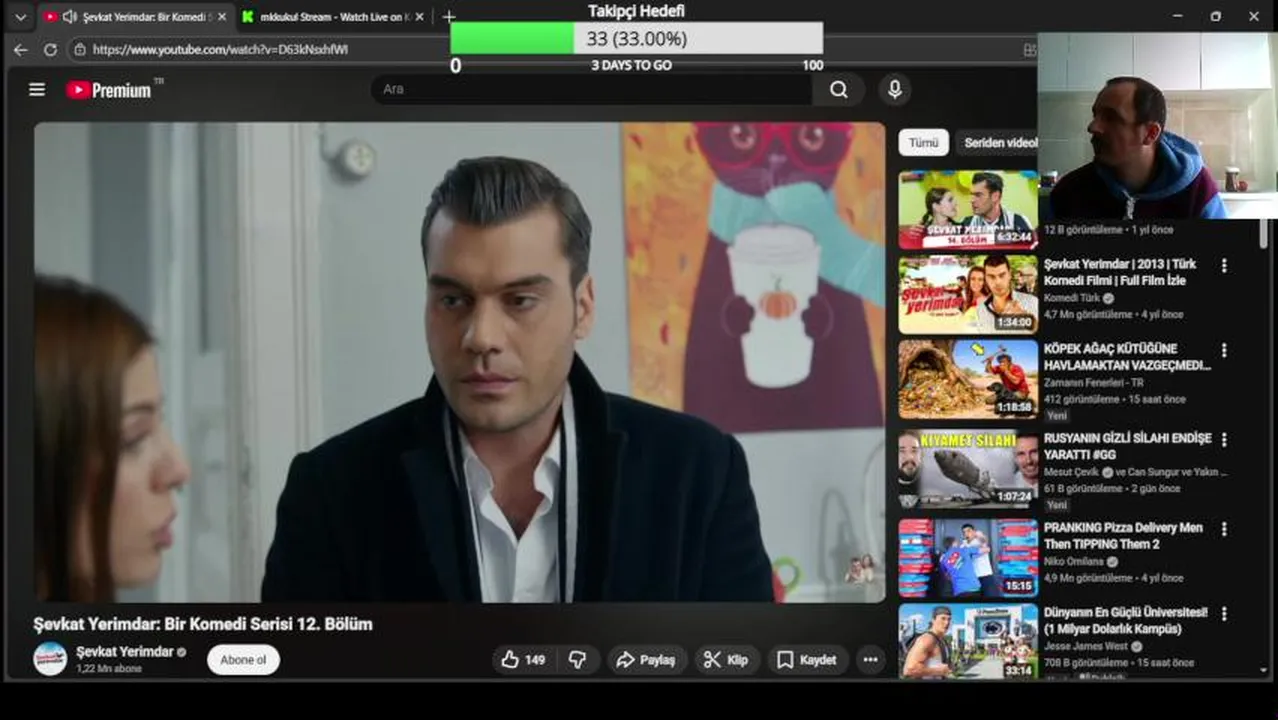Create a clip with Klip button
The height and width of the screenshot is (720, 1278).
tap(727, 660)
